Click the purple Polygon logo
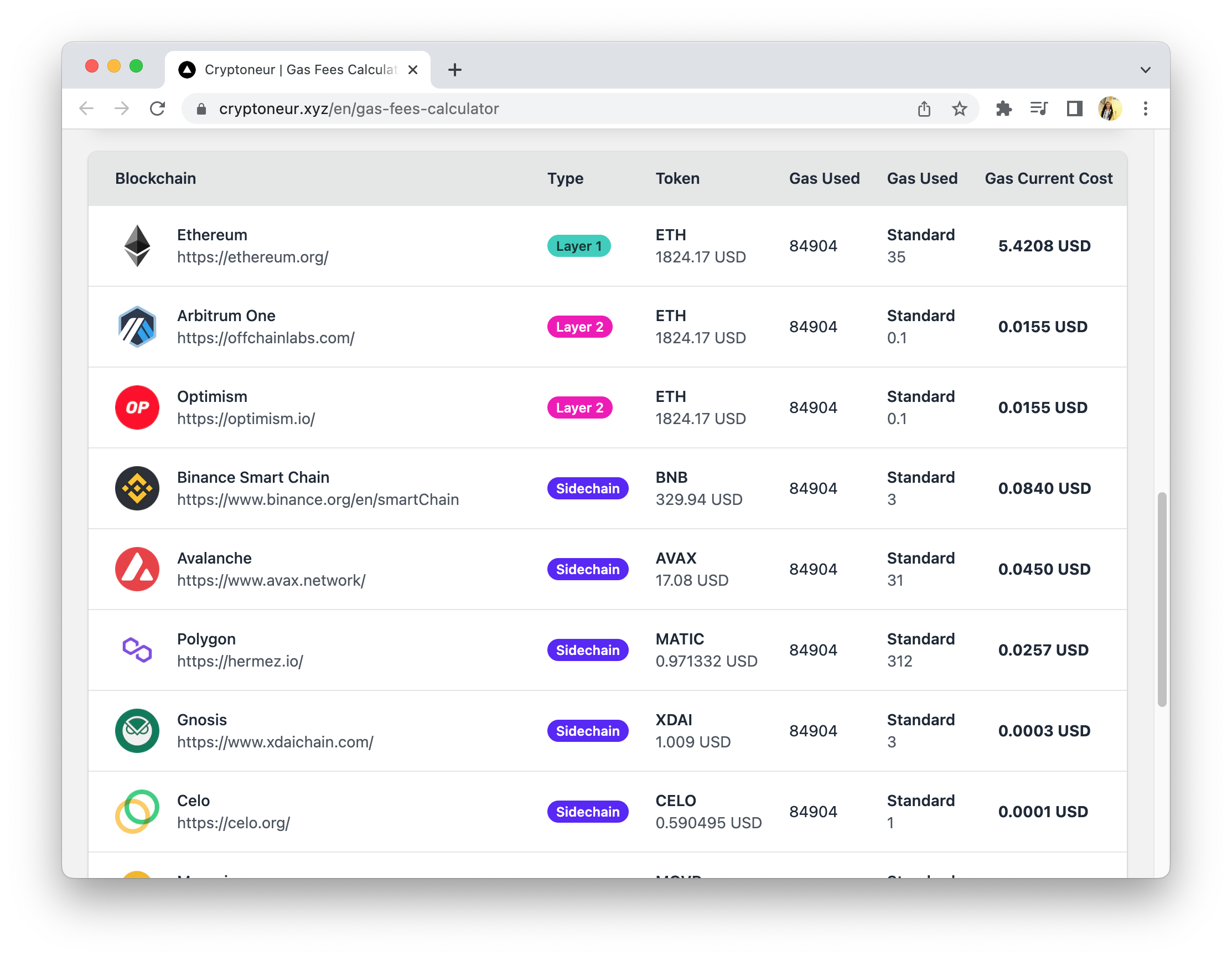 137,649
